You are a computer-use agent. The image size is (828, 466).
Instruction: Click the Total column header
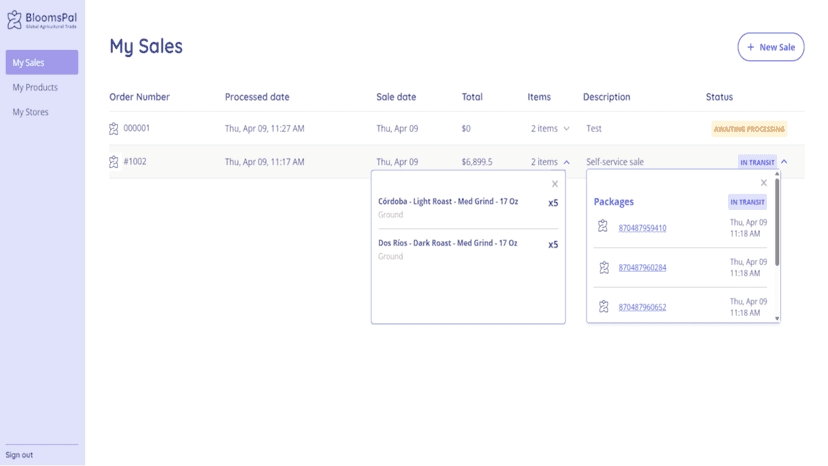tap(472, 97)
